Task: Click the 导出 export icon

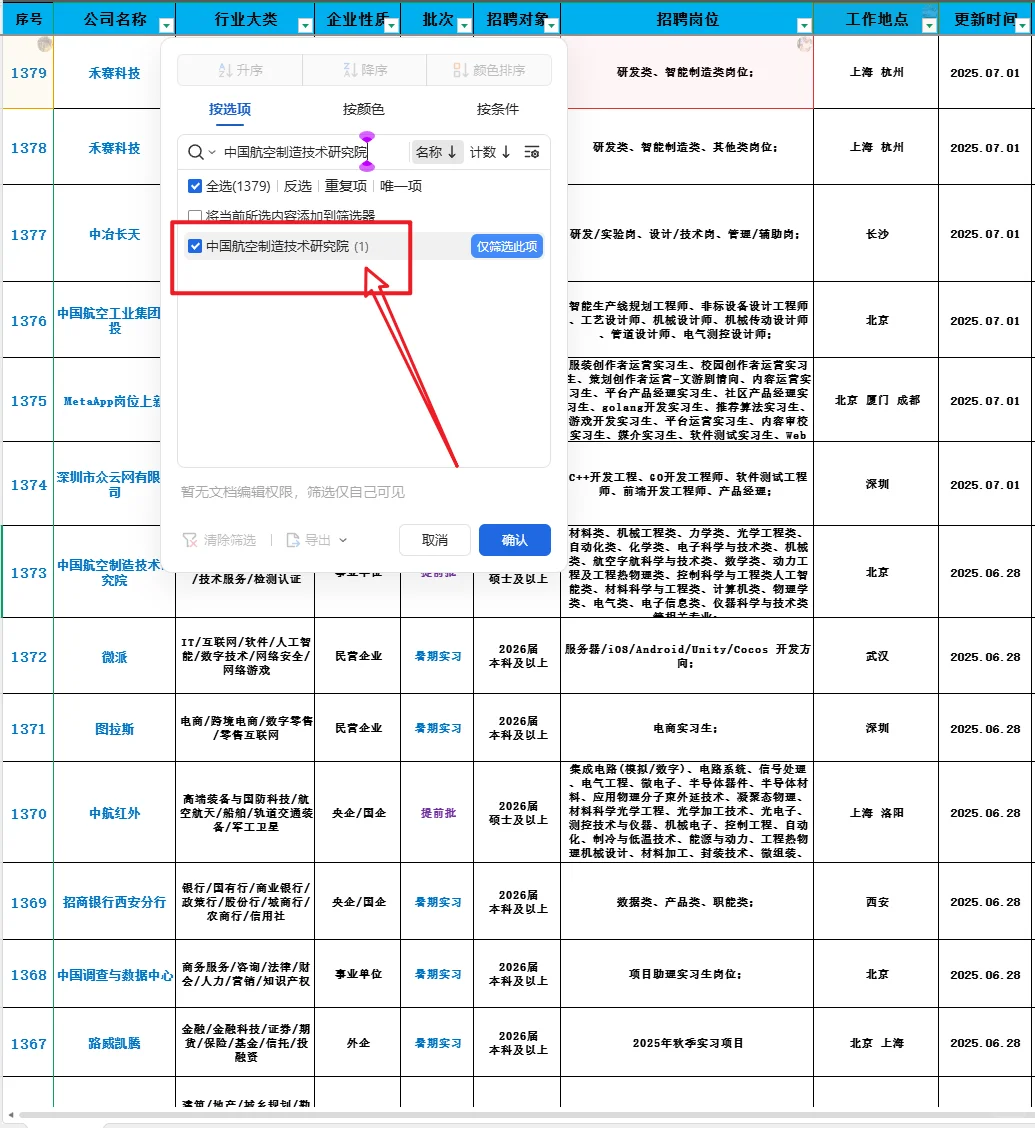Action: [x=293, y=540]
